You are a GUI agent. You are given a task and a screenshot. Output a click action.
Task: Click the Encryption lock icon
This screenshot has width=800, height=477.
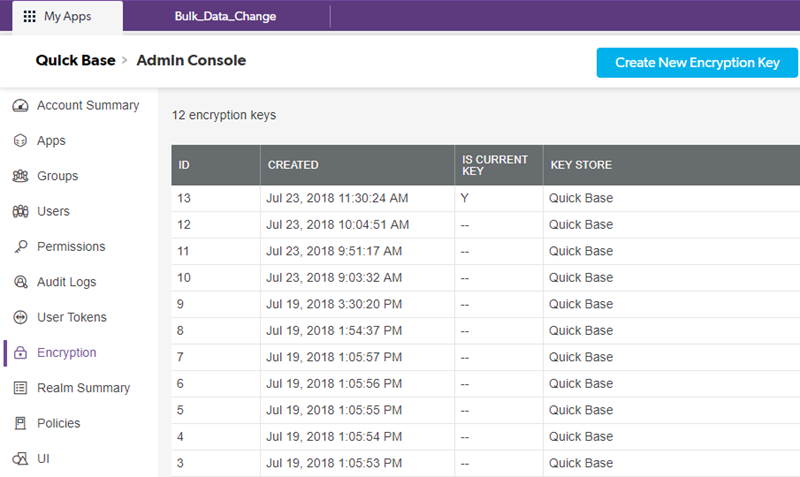[20, 353]
